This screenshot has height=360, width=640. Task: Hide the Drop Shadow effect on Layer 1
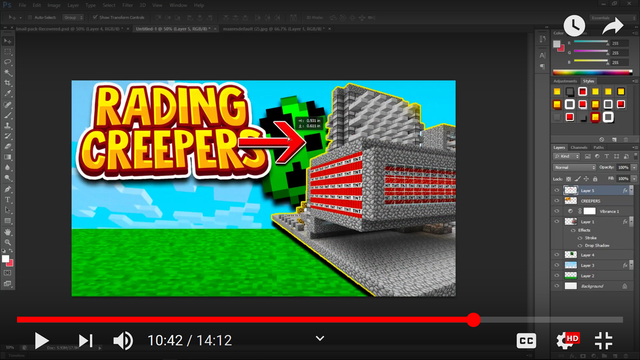point(580,245)
